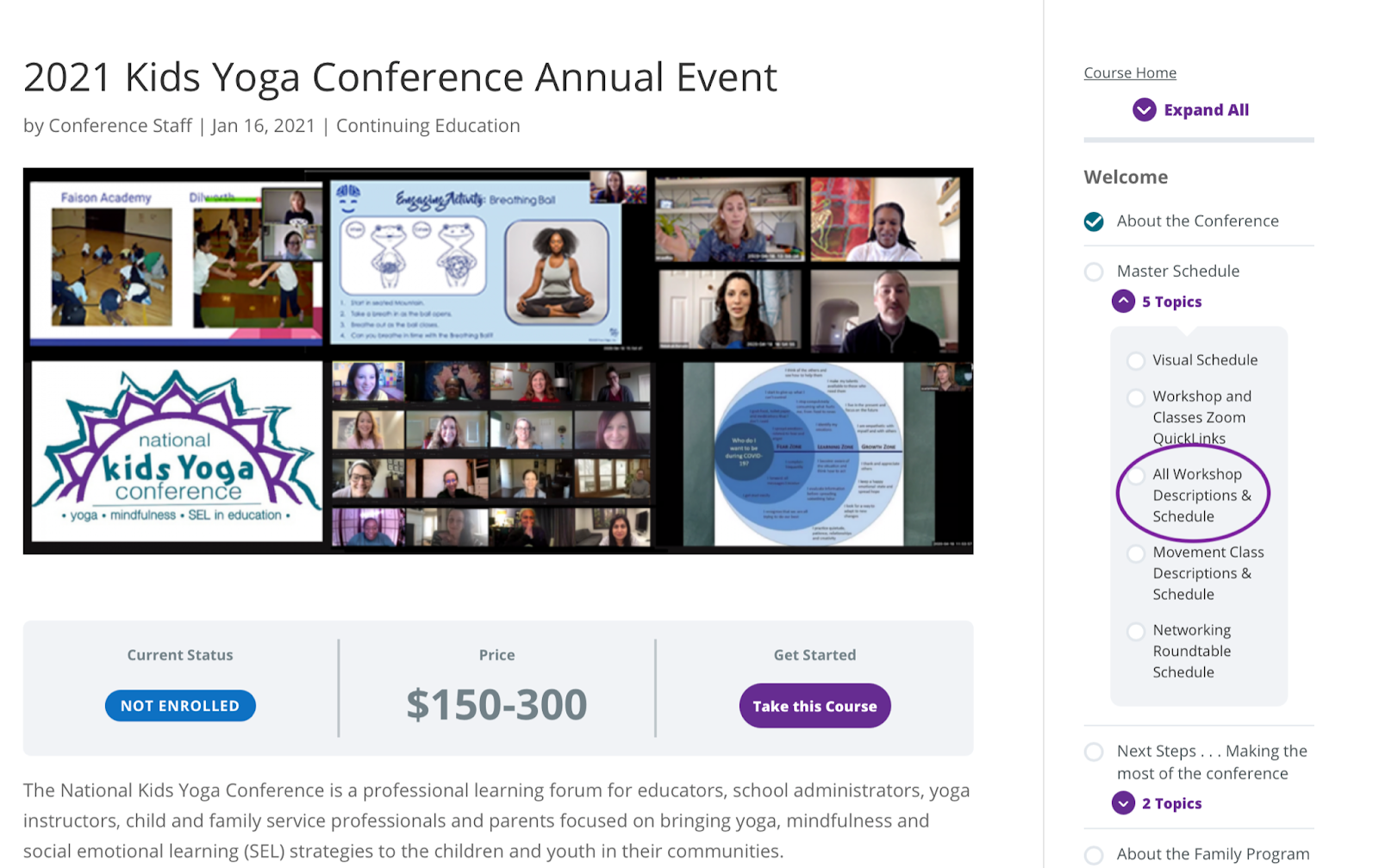Image resolution: width=1379 pixels, height=868 pixels.
Task: Click the Expand All label
Action: point(1206,109)
